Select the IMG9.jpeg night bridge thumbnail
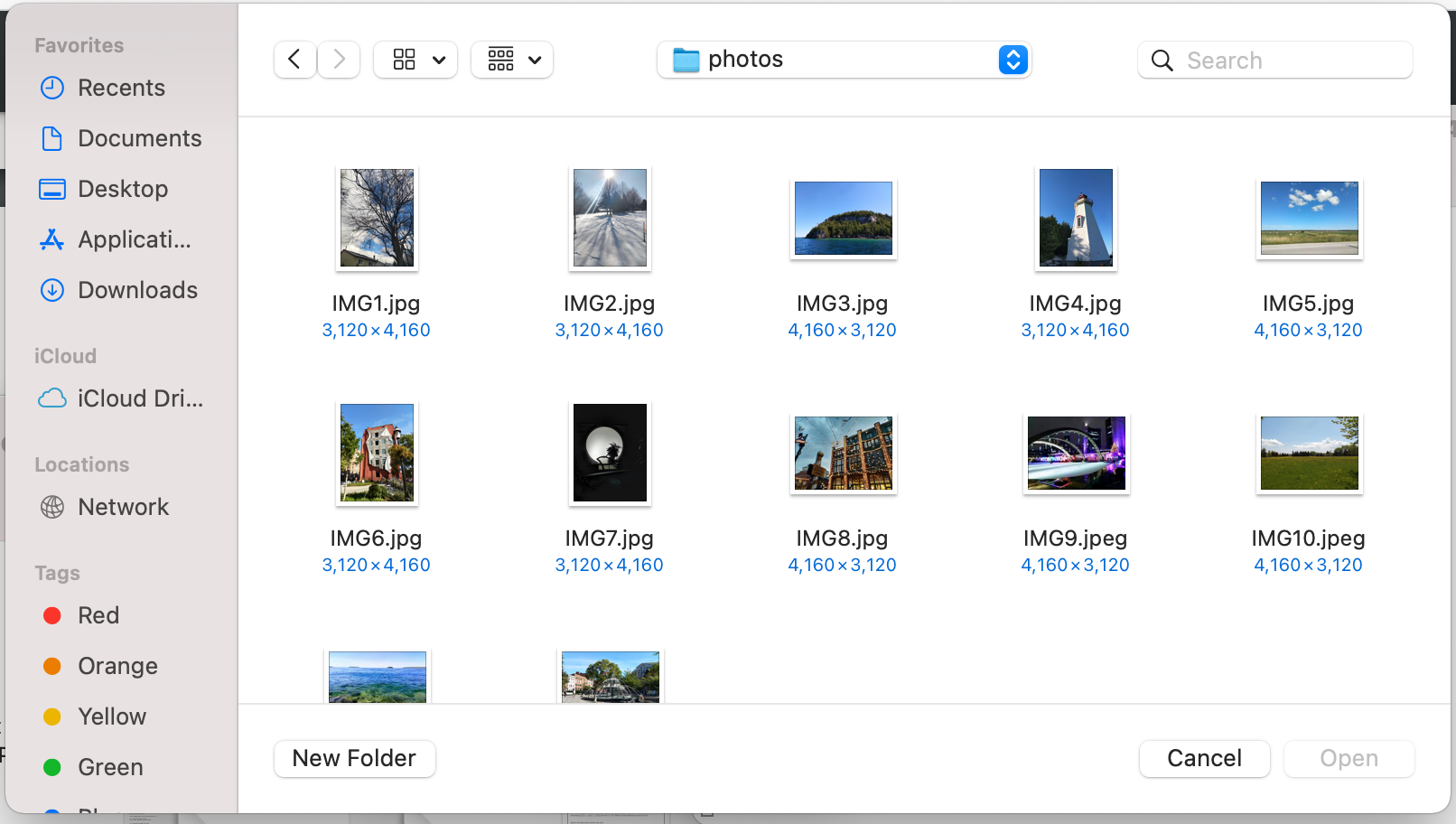Screen dimensions: 1456x824 click(x=1076, y=453)
